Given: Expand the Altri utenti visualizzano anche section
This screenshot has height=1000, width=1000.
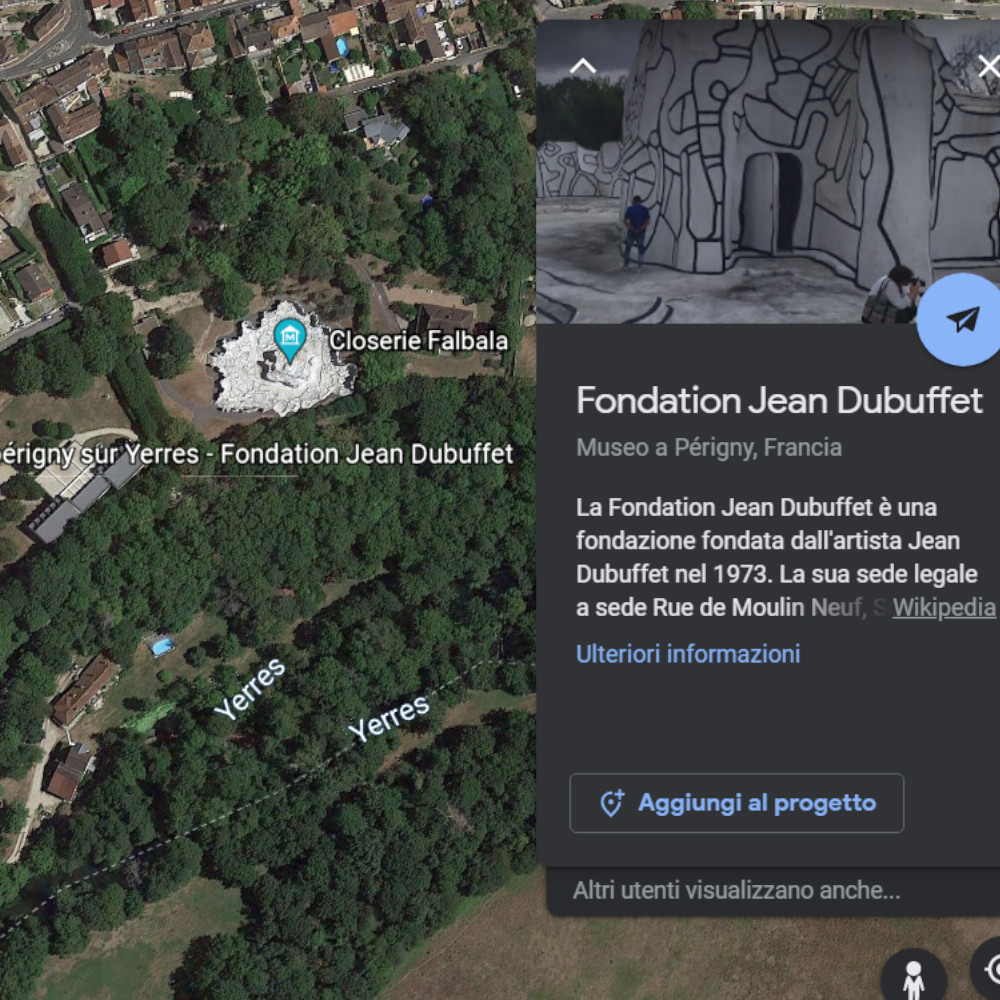Looking at the screenshot, I should 736,890.
